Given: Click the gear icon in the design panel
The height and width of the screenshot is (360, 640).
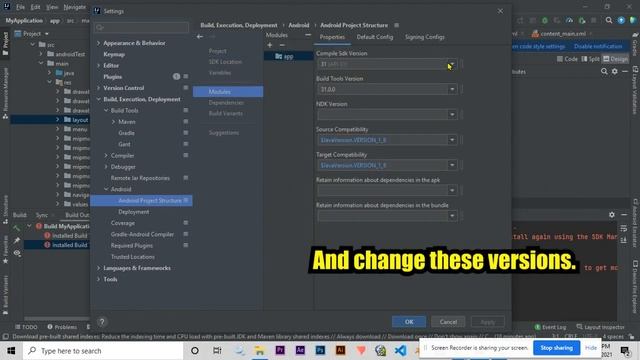Looking at the screenshot, I should pyautogui.click(x=614, y=71).
